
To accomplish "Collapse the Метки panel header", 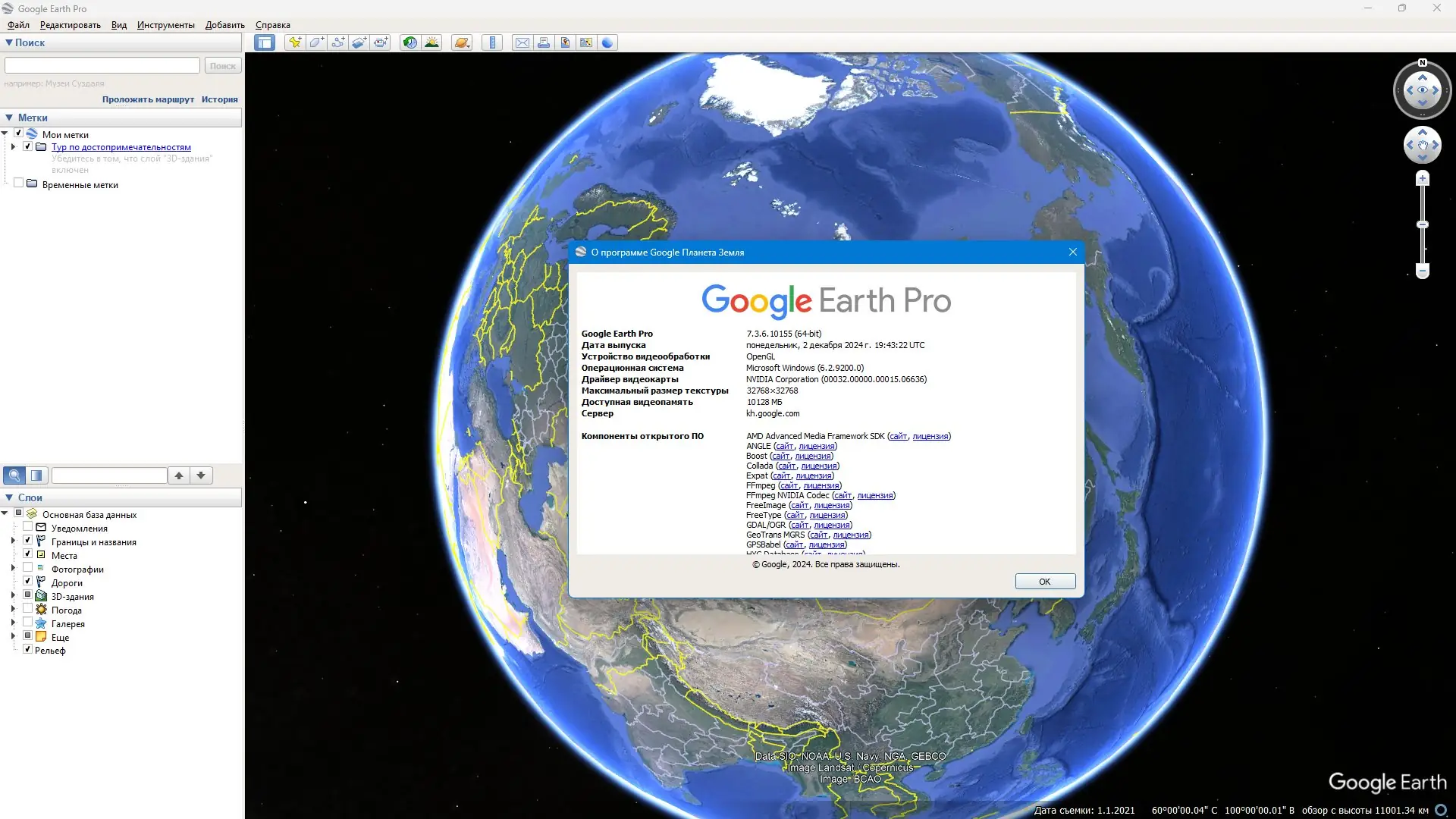I will point(9,118).
